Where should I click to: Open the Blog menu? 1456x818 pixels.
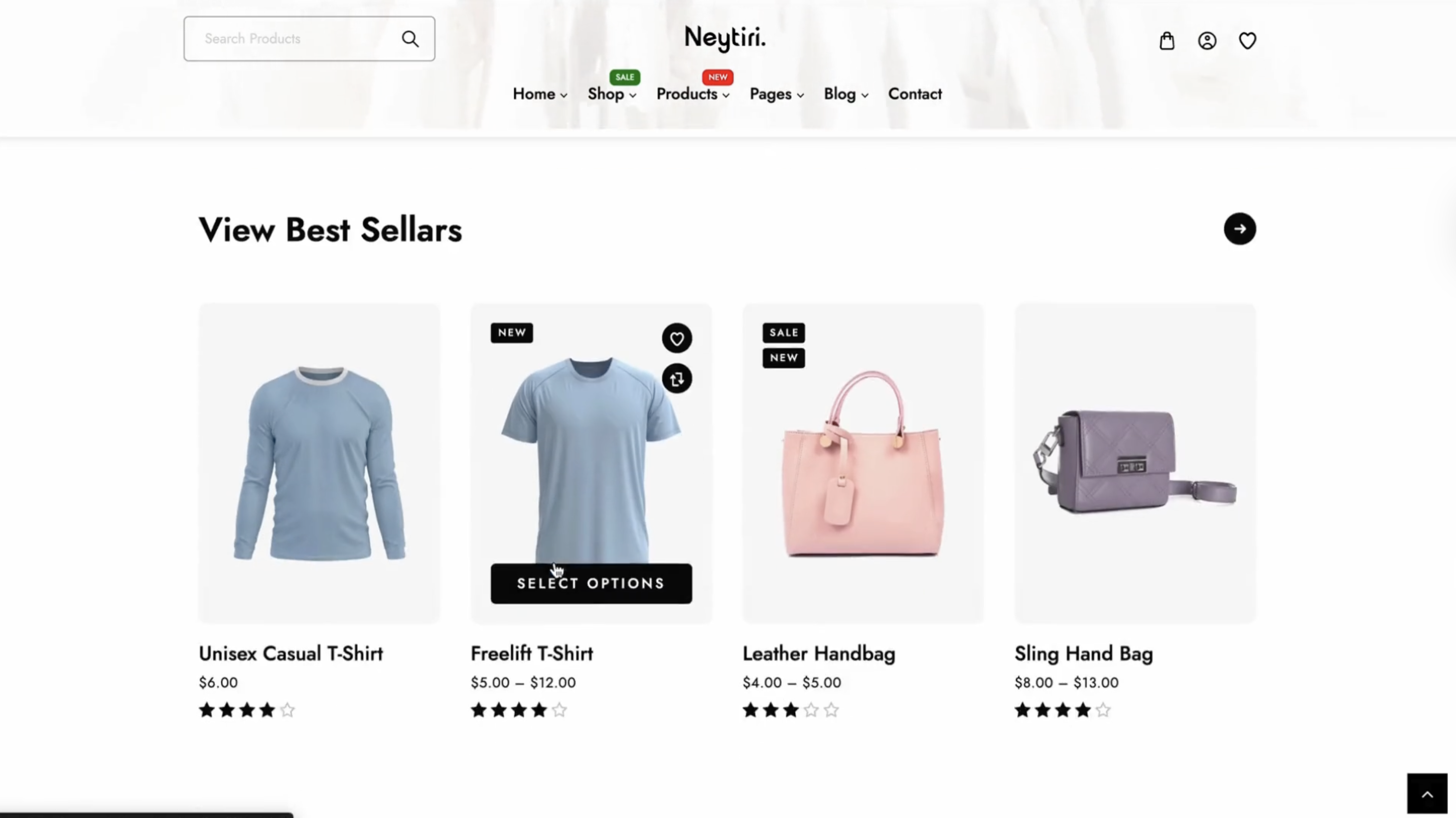click(846, 94)
